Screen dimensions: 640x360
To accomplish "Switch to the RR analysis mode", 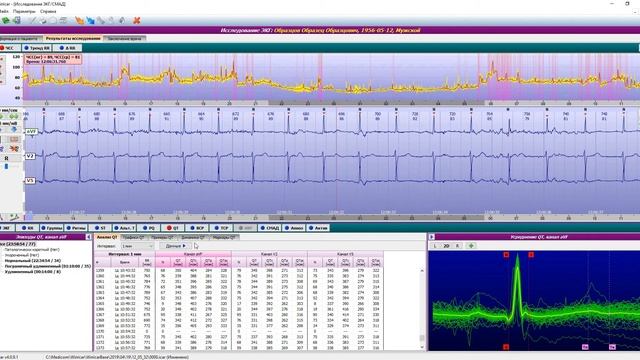I will 27,228.
